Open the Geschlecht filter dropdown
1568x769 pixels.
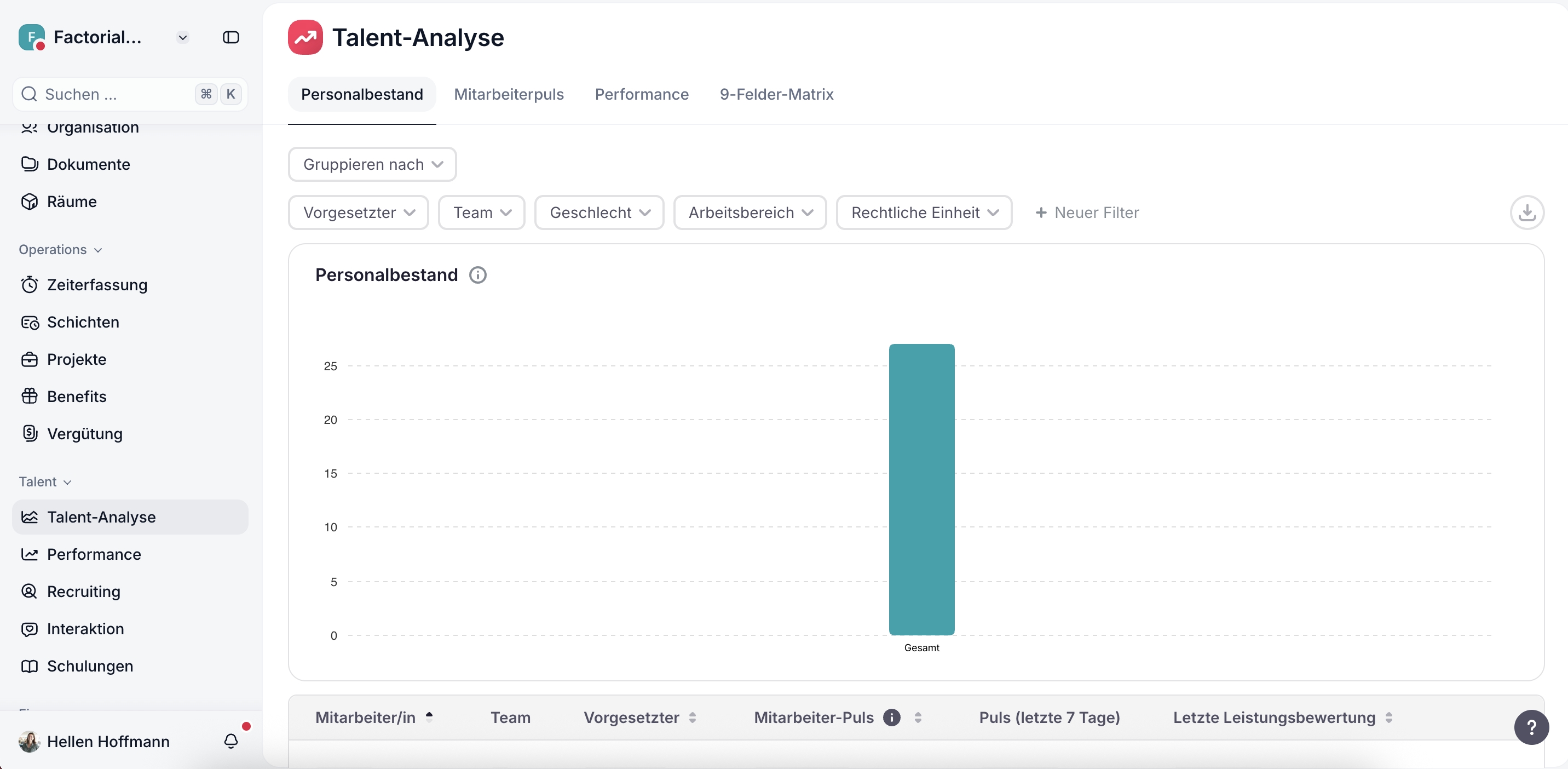pos(599,213)
